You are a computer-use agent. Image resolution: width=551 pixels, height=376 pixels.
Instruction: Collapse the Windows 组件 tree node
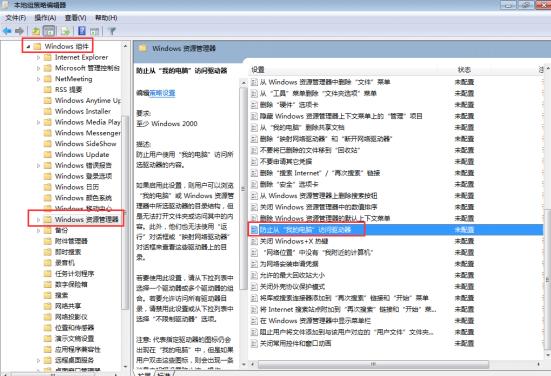(28, 46)
